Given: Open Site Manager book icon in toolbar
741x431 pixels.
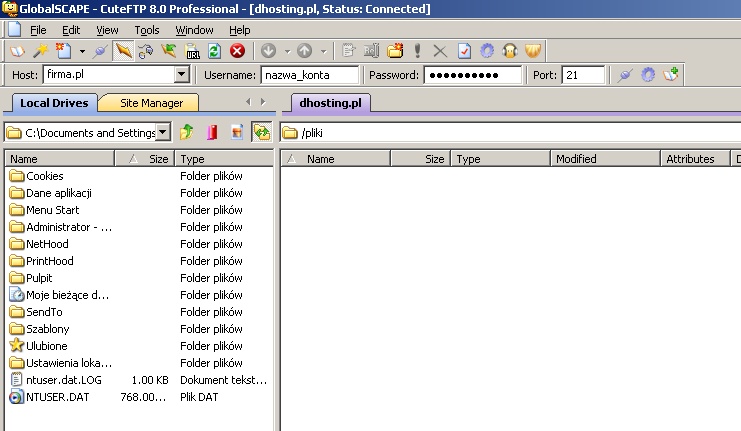Looking at the screenshot, I should [x=17, y=51].
